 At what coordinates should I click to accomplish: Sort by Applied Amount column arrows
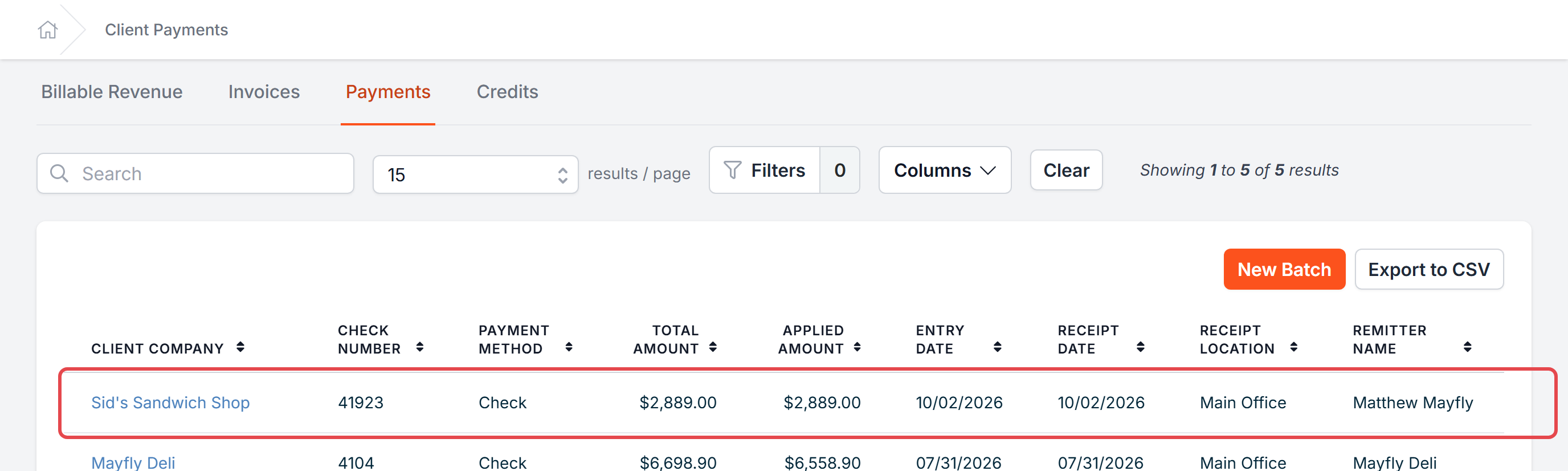(x=857, y=347)
